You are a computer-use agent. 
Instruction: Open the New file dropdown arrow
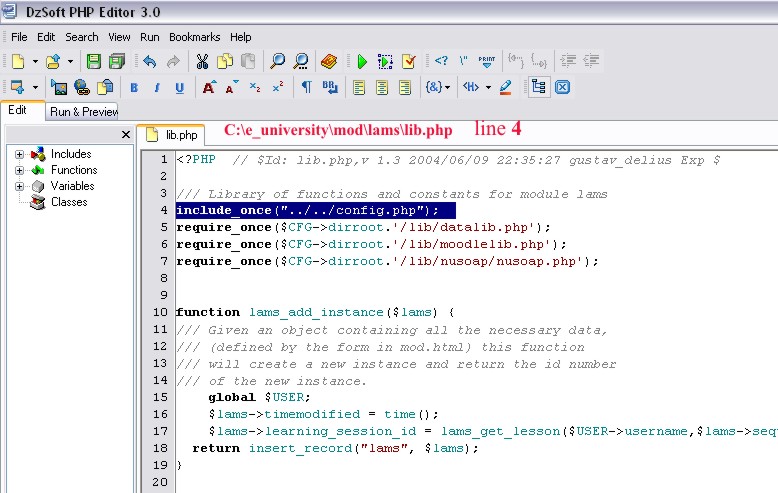(x=34, y=61)
